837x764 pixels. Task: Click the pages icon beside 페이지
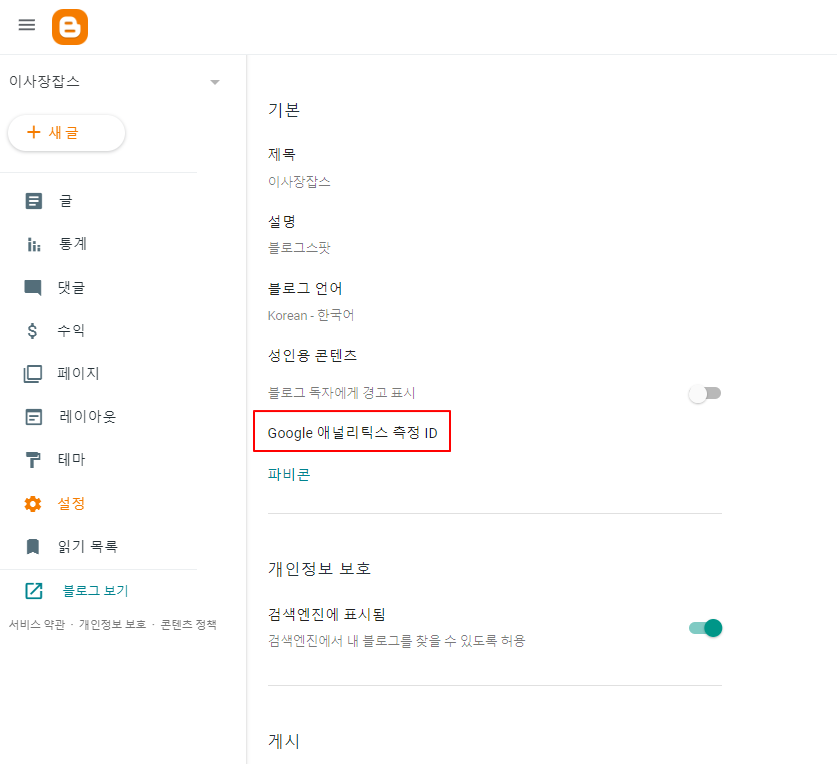coord(33,374)
